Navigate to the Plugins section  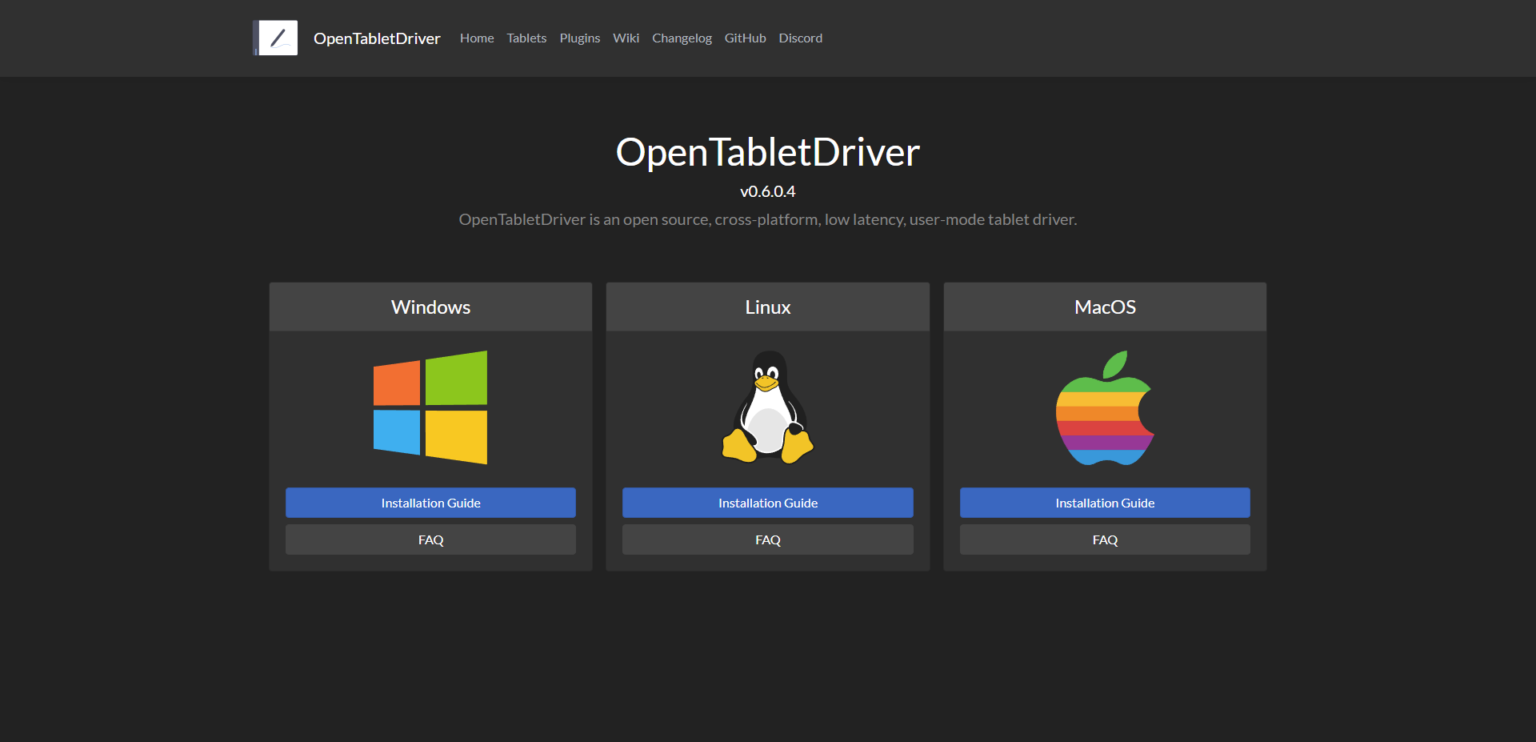[580, 38]
